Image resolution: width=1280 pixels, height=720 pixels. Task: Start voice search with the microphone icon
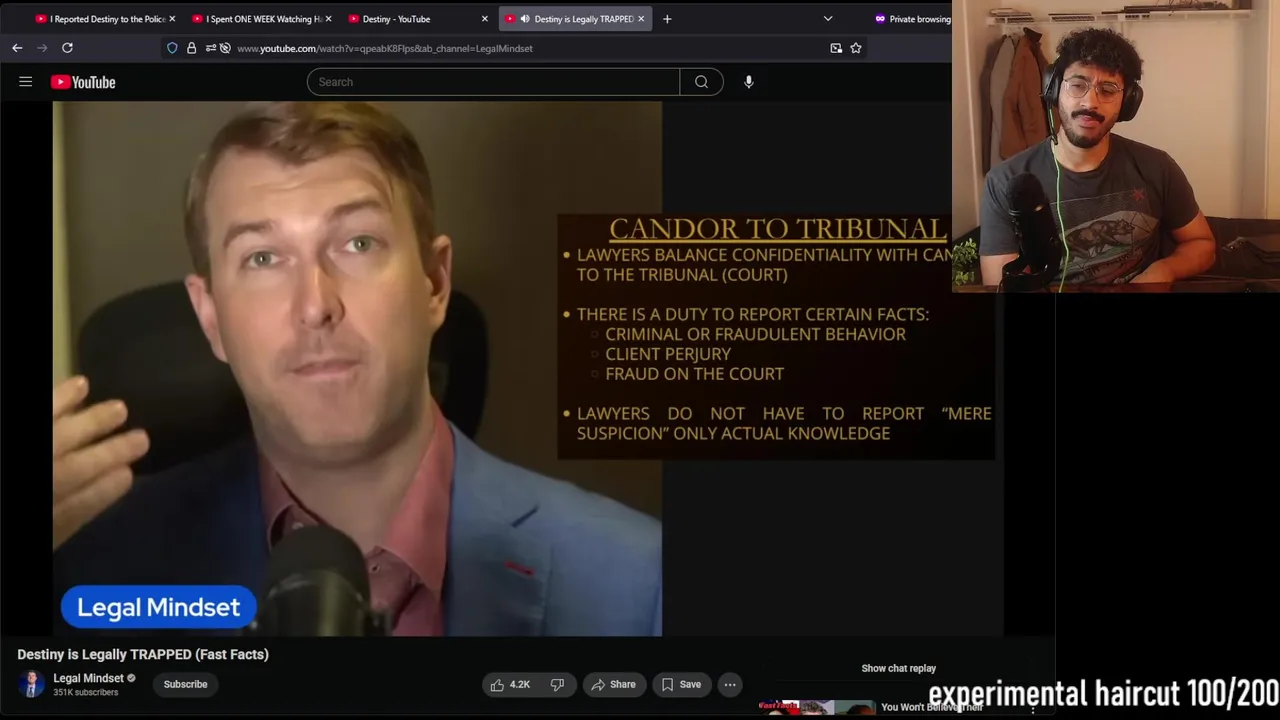[748, 82]
